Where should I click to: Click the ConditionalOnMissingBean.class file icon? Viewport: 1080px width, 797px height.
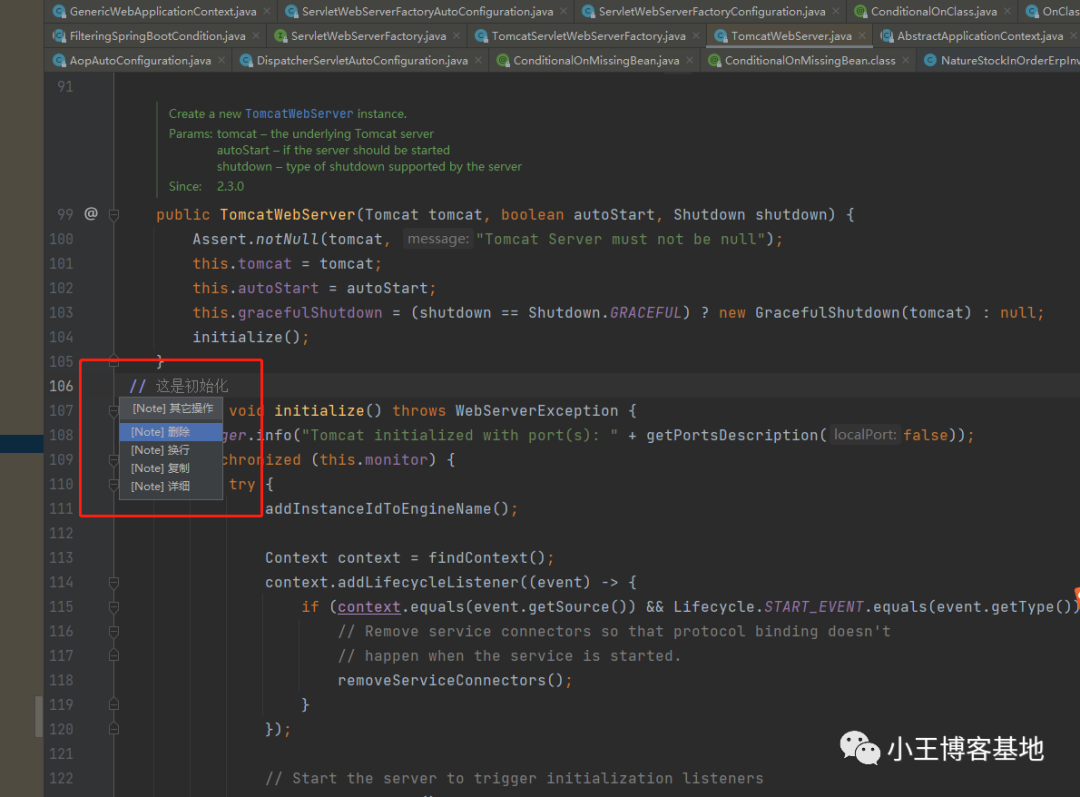(714, 61)
